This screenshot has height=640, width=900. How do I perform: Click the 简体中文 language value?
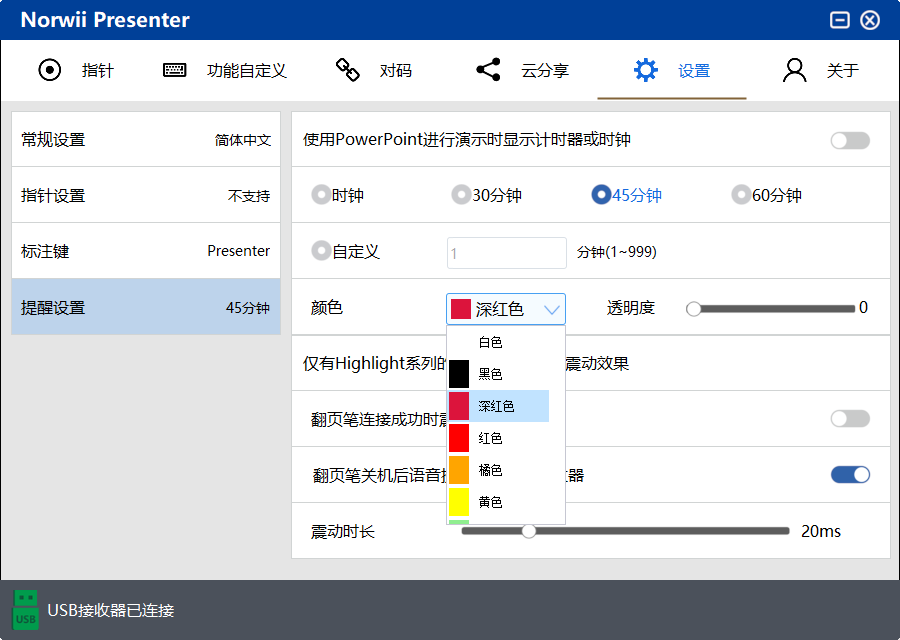(243, 140)
